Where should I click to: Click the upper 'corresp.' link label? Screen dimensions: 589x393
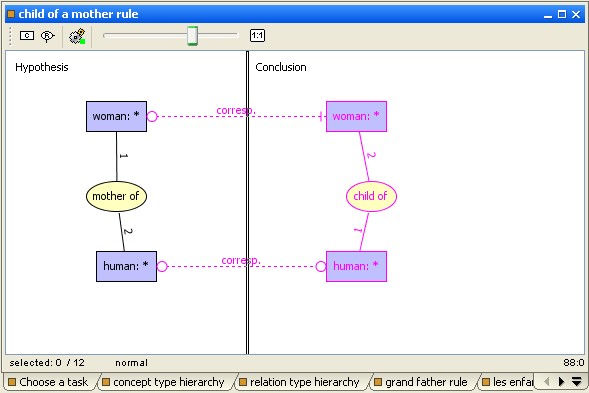(x=236, y=110)
